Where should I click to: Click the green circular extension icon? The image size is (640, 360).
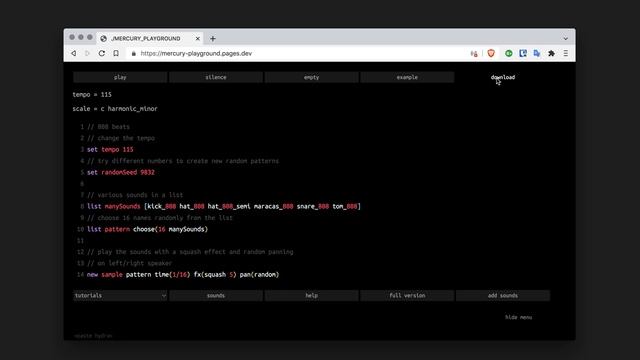pos(509,53)
